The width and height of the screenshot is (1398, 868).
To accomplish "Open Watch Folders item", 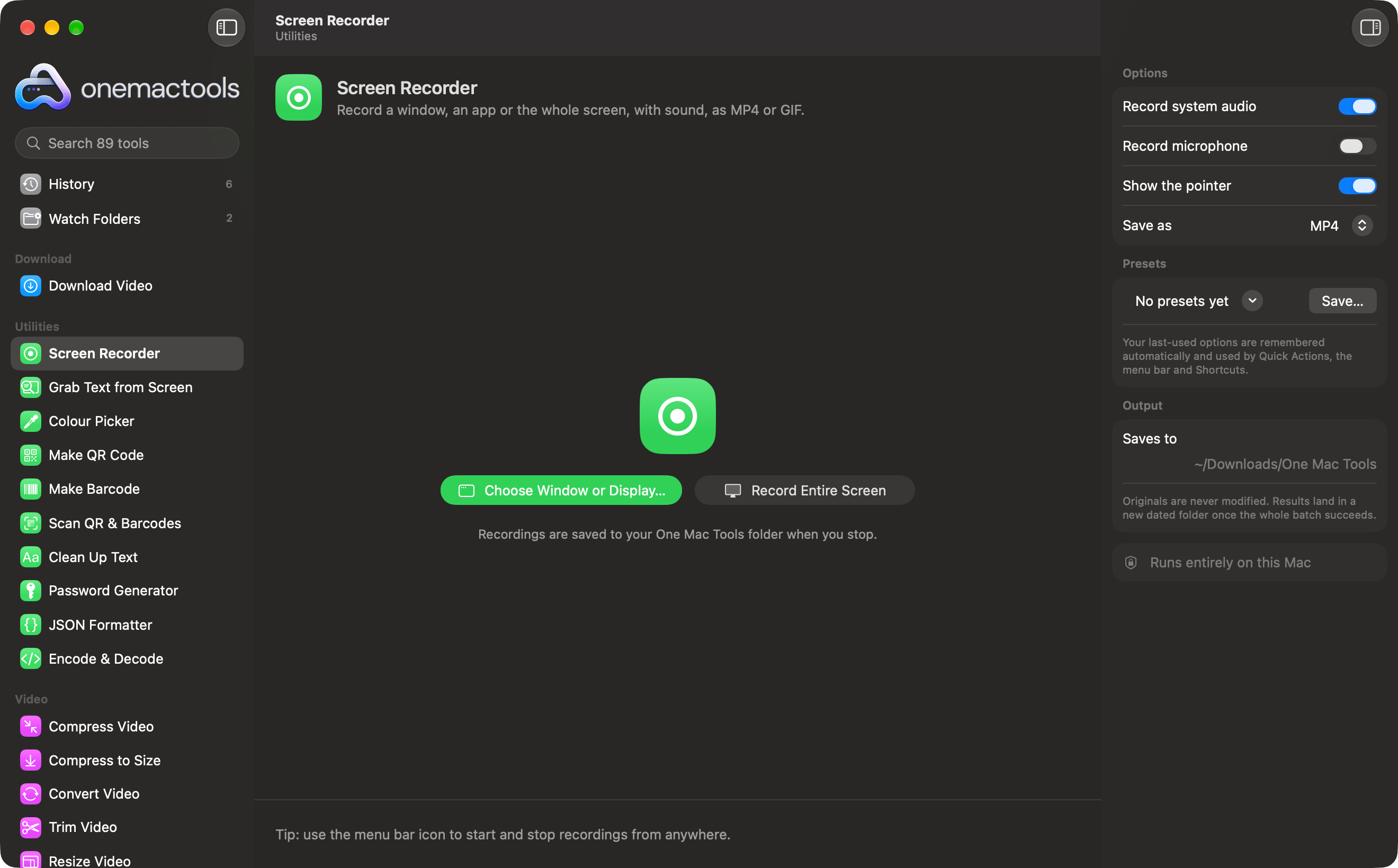I will click(127, 219).
